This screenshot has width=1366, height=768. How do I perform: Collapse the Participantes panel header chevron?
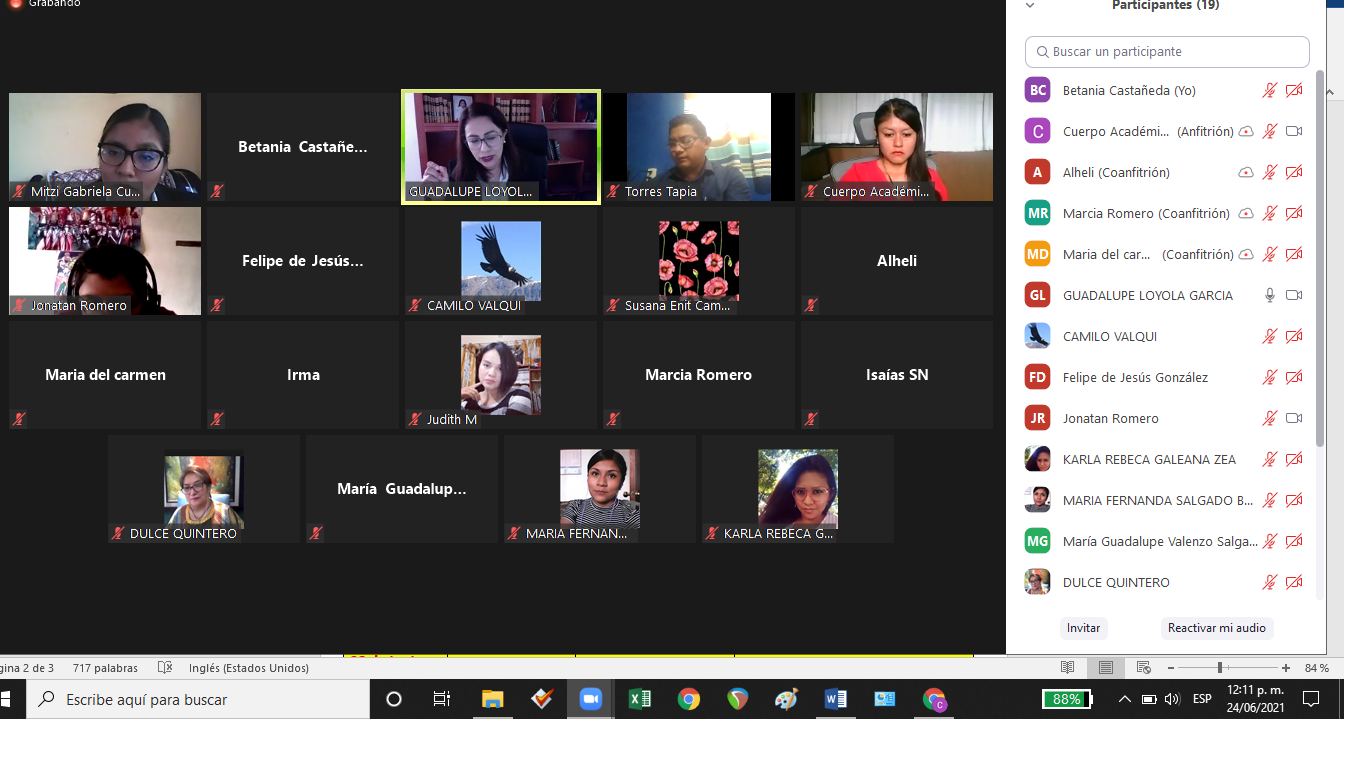pos(1030,6)
